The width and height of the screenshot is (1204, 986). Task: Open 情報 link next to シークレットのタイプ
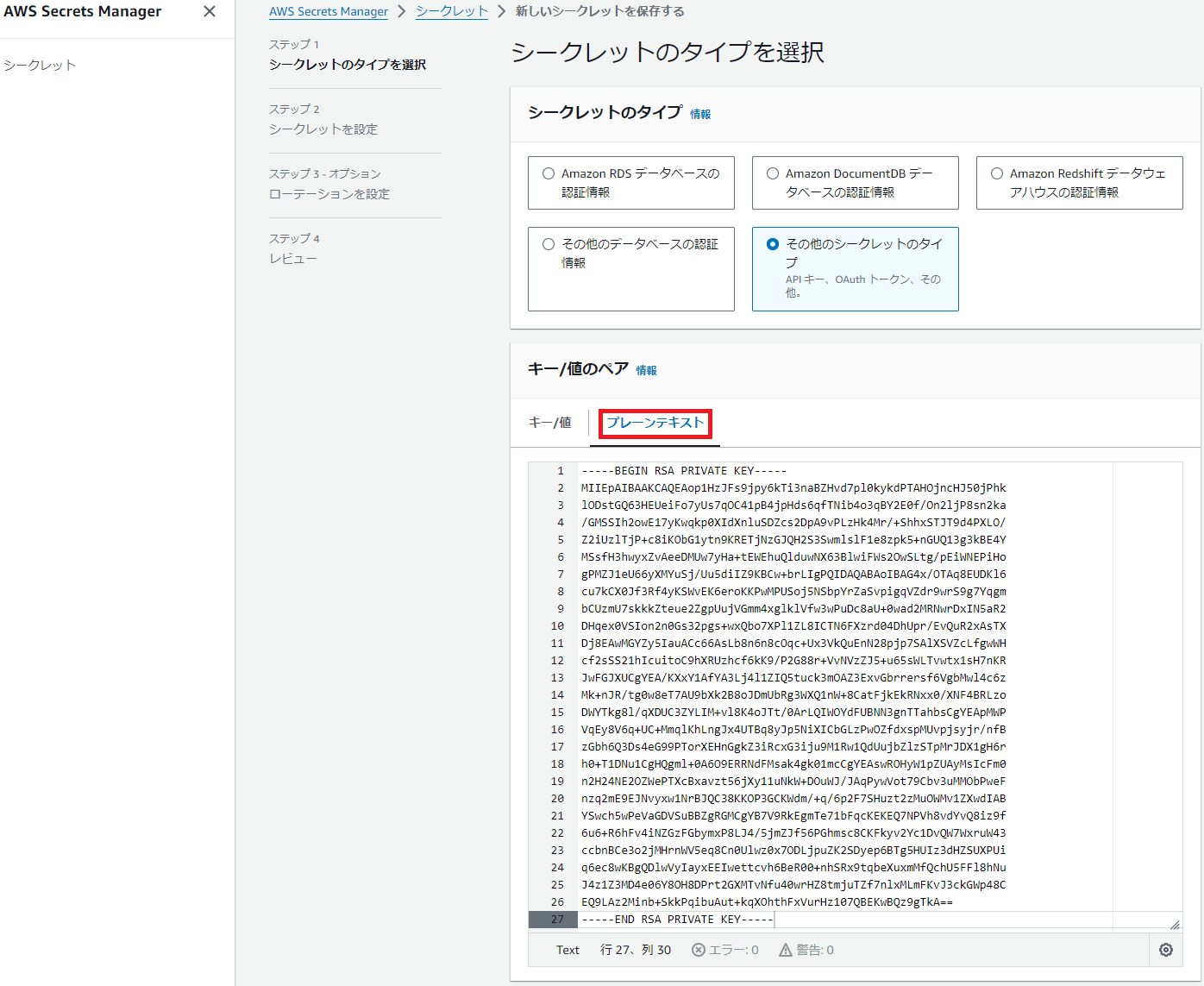[700, 114]
